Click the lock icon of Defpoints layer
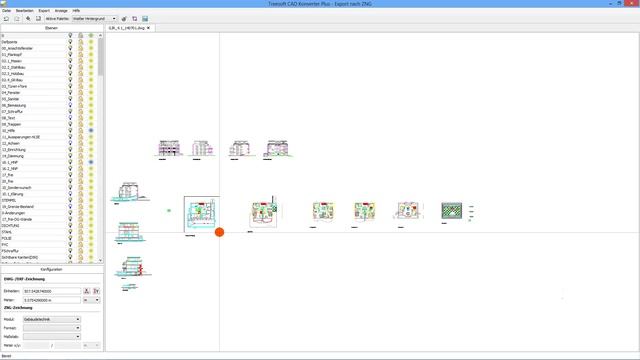 click(x=80, y=42)
